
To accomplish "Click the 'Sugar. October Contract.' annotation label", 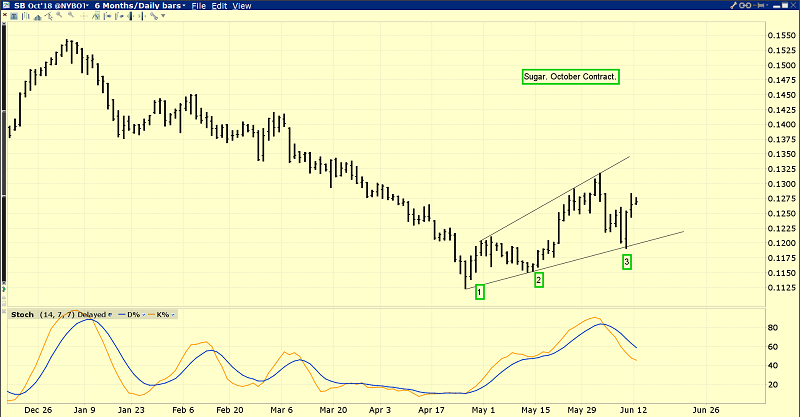I will pos(570,77).
